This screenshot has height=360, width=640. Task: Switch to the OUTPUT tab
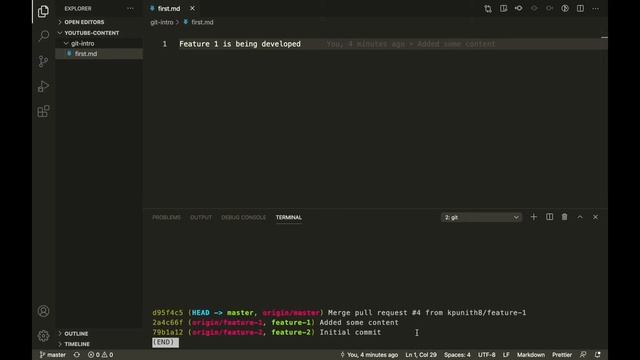[201, 218]
